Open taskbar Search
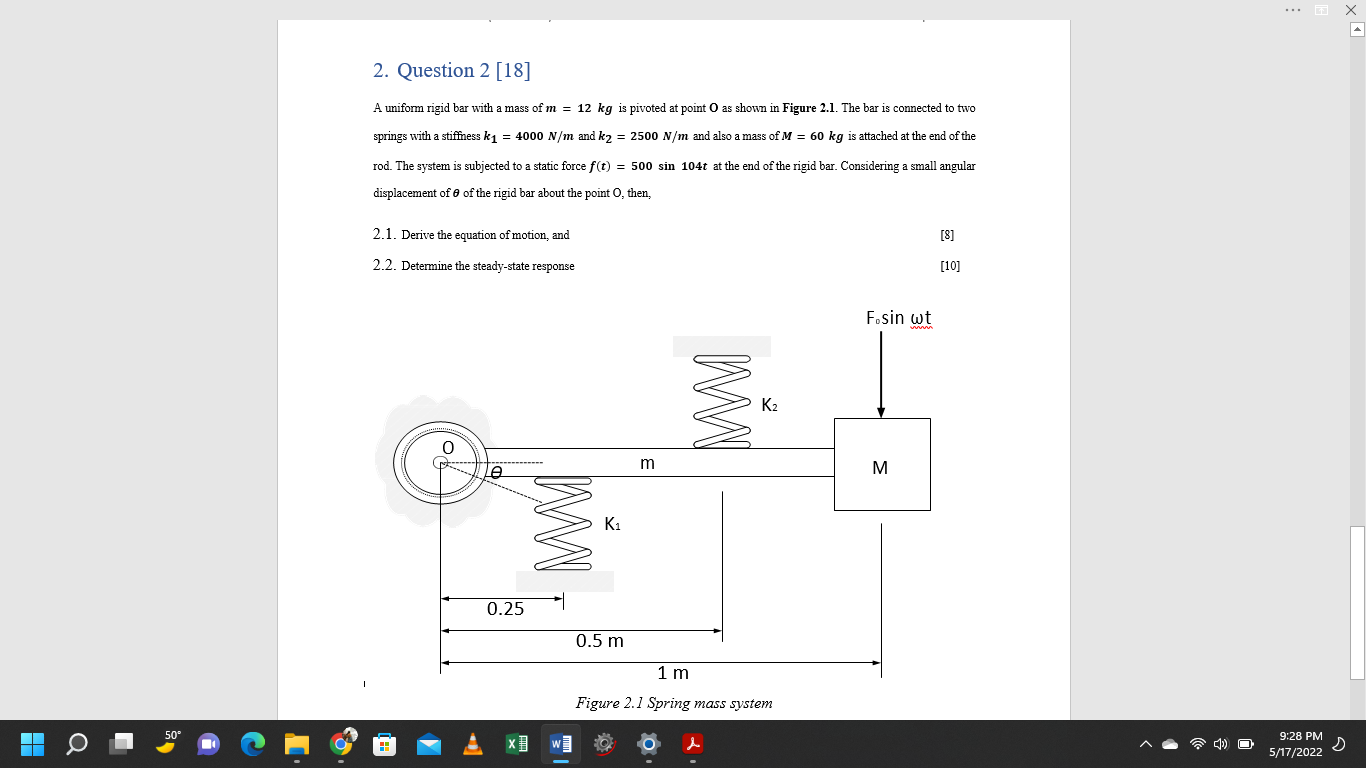This screenshot has height=768, width=1366. tap(77, 744)
